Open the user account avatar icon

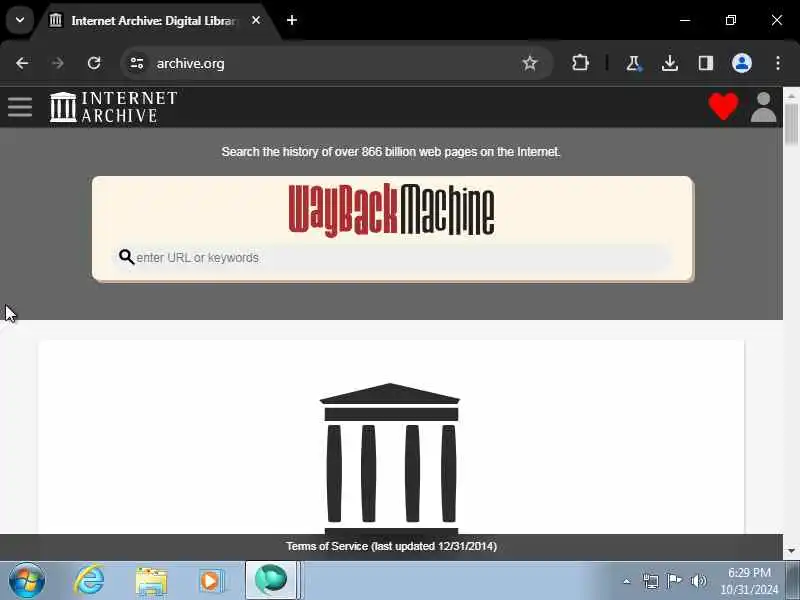[x=763, y=107]
